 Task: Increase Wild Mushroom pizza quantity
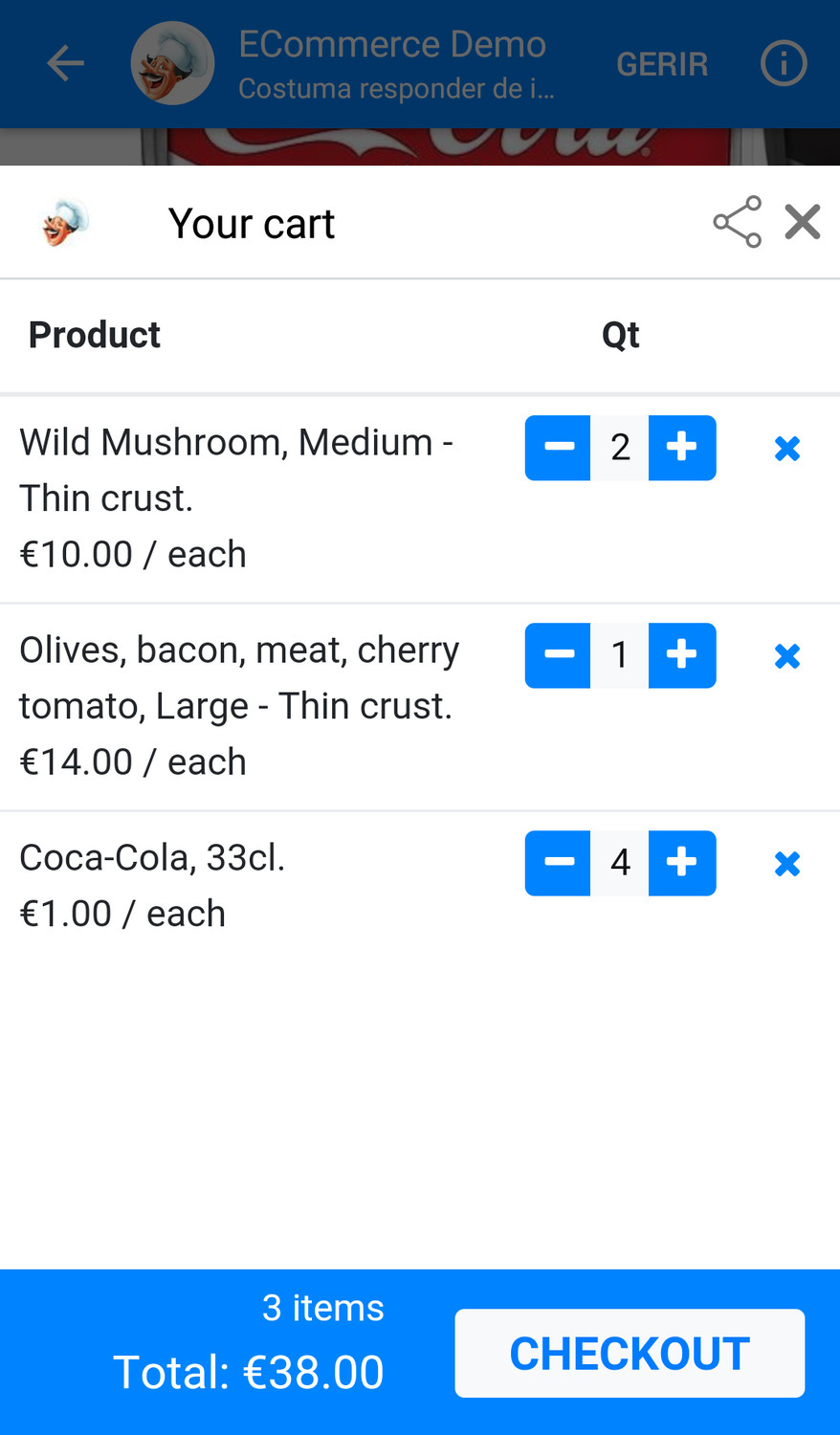coord(682,448)
